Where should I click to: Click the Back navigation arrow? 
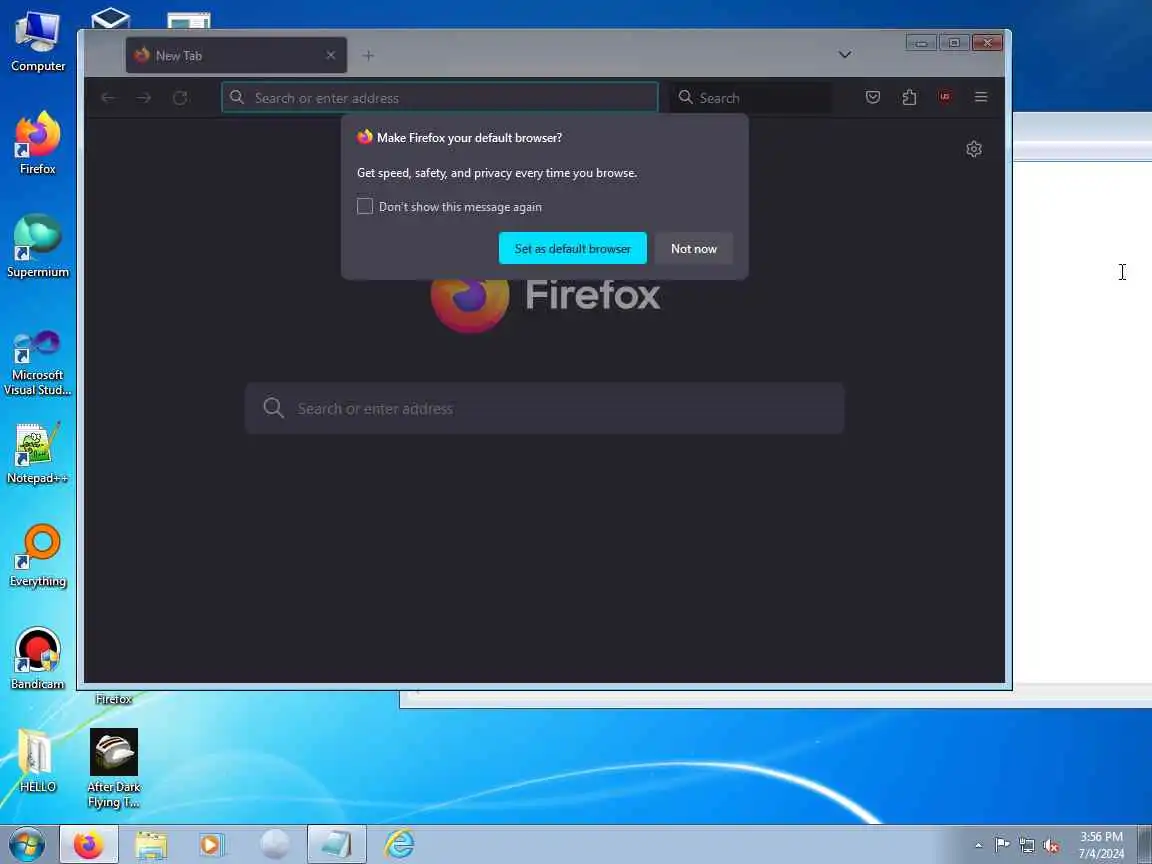(108, 98)
